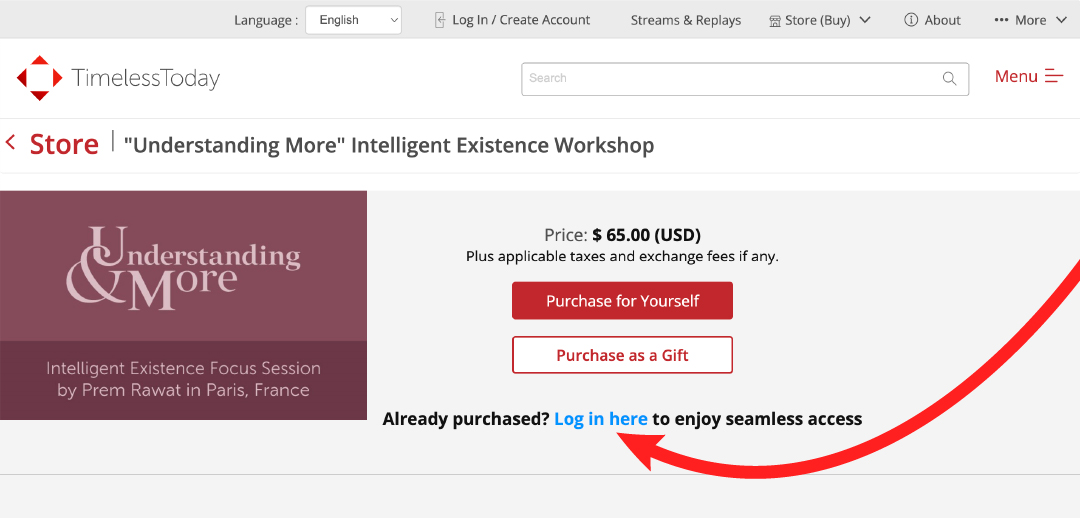This screenshot has width=1080, height=518.
Task: Click the back chevron beside Store
Action: [x=10, y=143]
